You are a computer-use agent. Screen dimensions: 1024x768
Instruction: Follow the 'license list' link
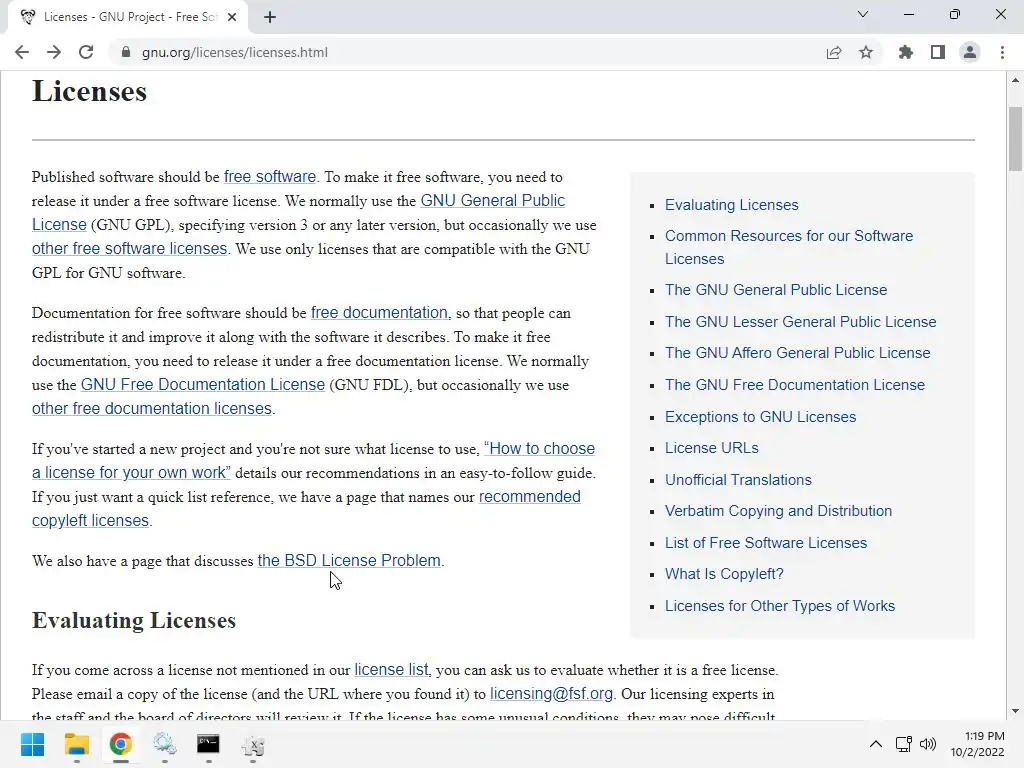point(391,670)
